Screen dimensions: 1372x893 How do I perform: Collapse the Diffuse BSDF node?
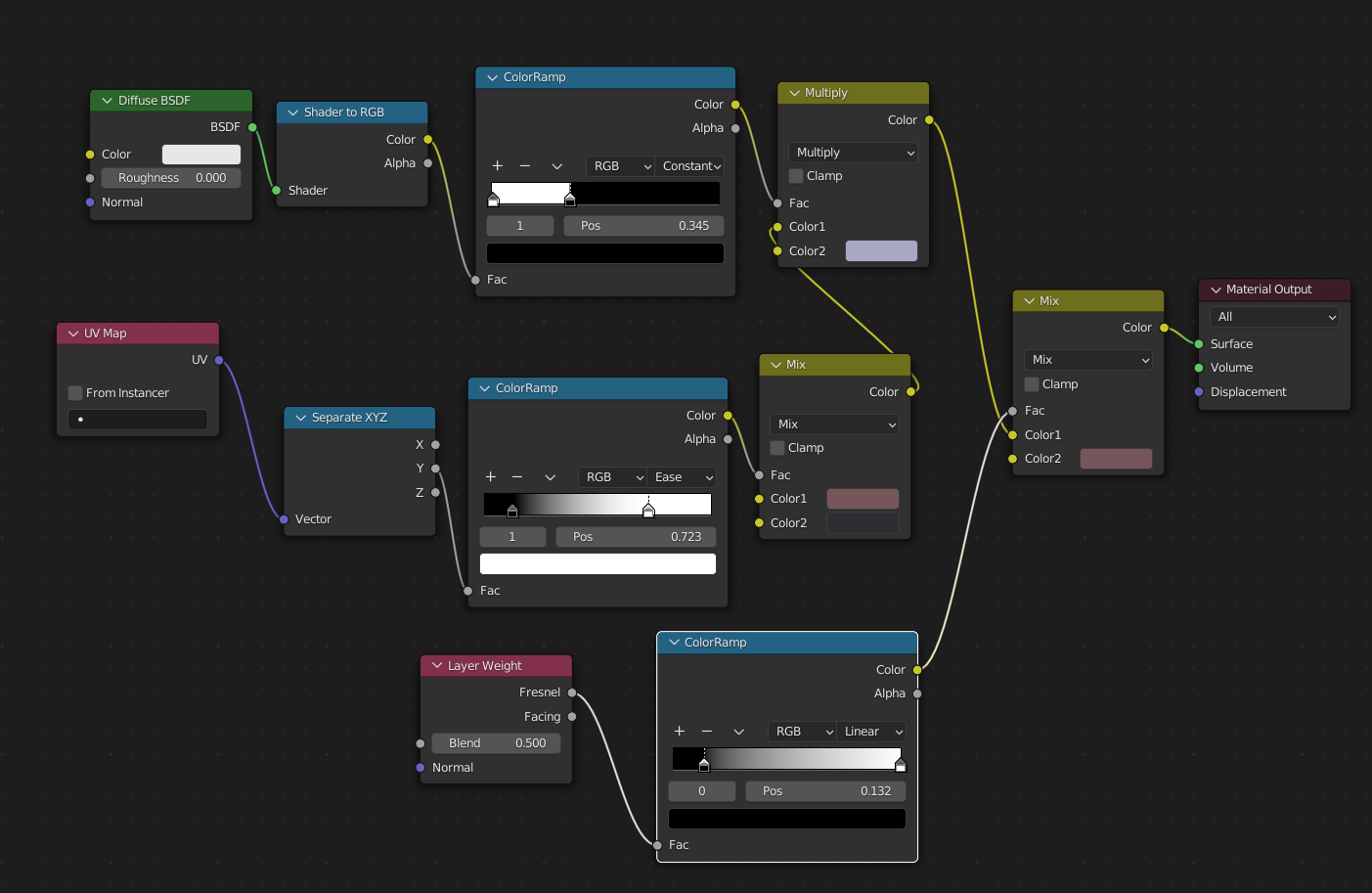tap(107, 101)
